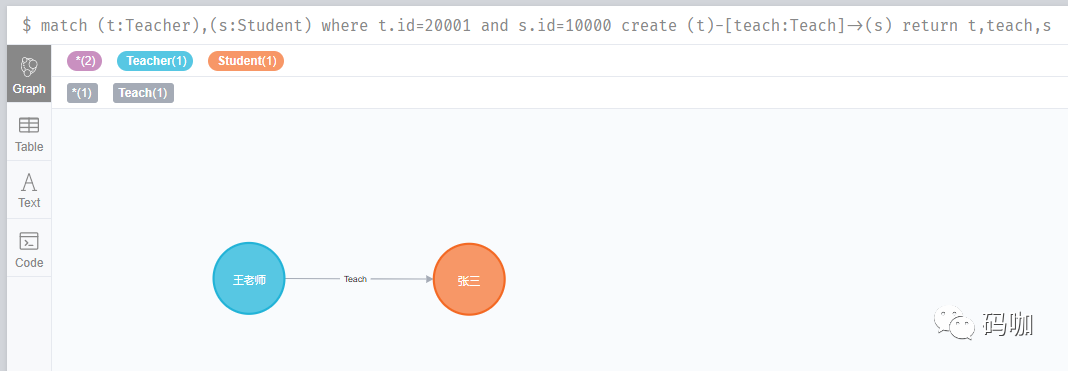Open the Table view

(x=29, y=133)
